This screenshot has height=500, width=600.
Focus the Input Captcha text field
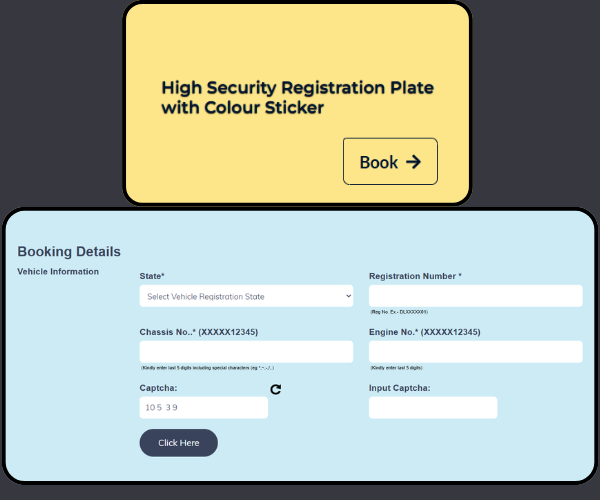433,407
